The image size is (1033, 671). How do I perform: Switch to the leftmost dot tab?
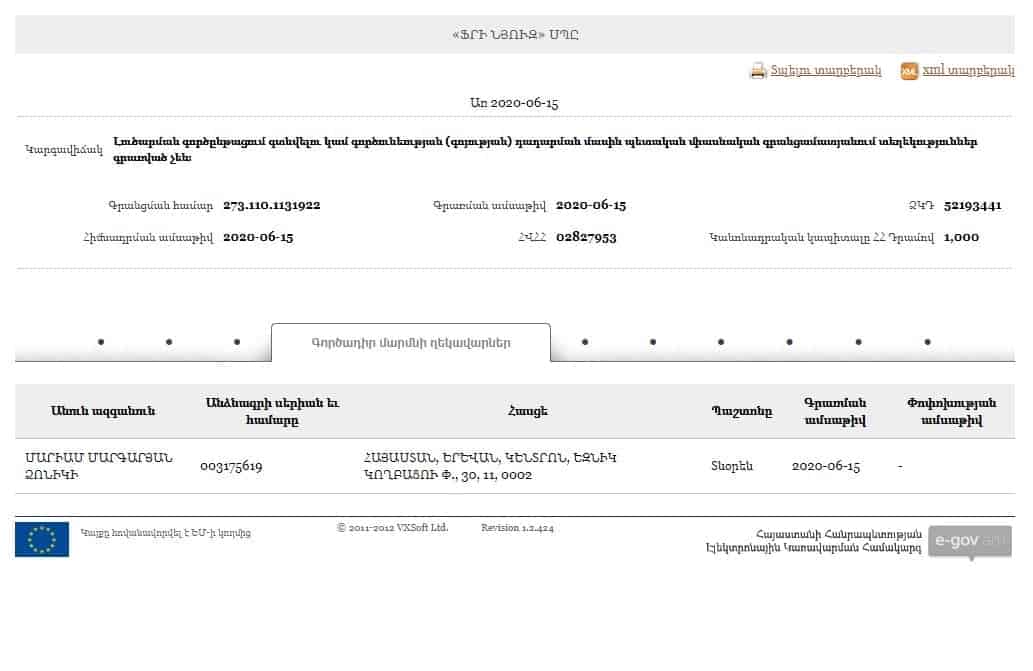pos(101,342)
